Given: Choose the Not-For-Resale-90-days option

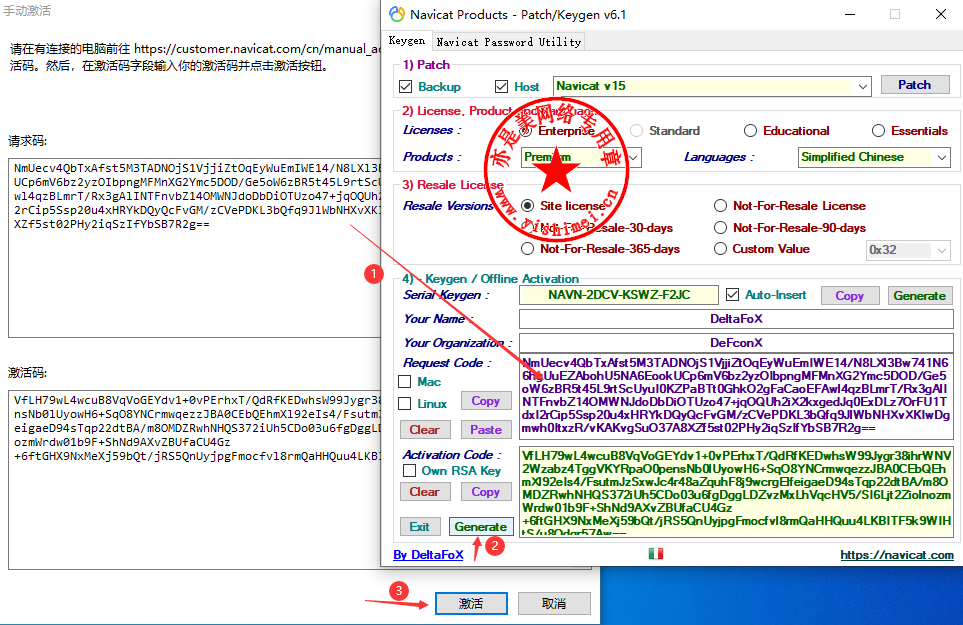Looking at the screenshot, I should pyautogui.click(x=720, y=228).
